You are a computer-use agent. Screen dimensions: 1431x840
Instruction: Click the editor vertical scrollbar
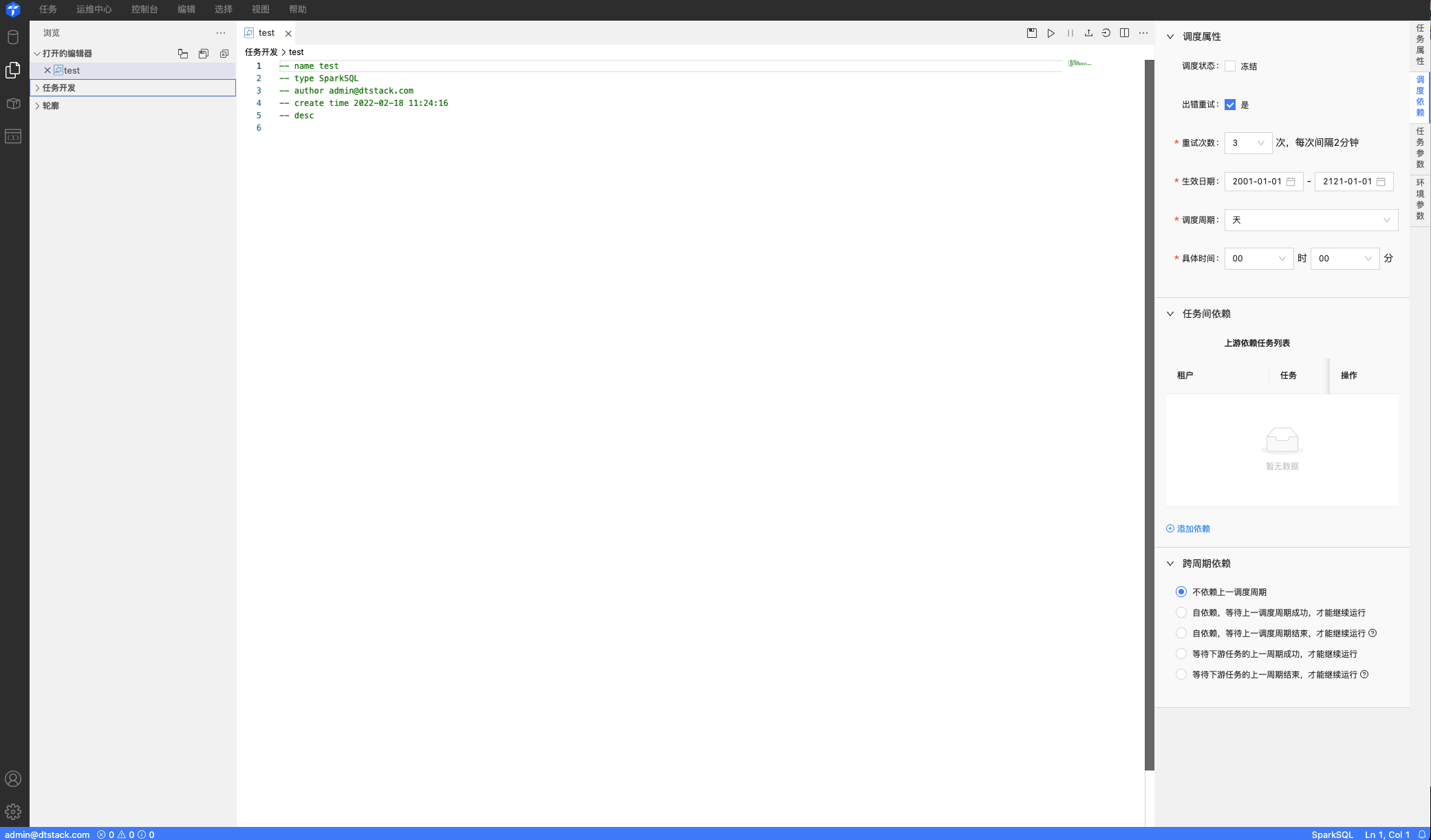1149,415
